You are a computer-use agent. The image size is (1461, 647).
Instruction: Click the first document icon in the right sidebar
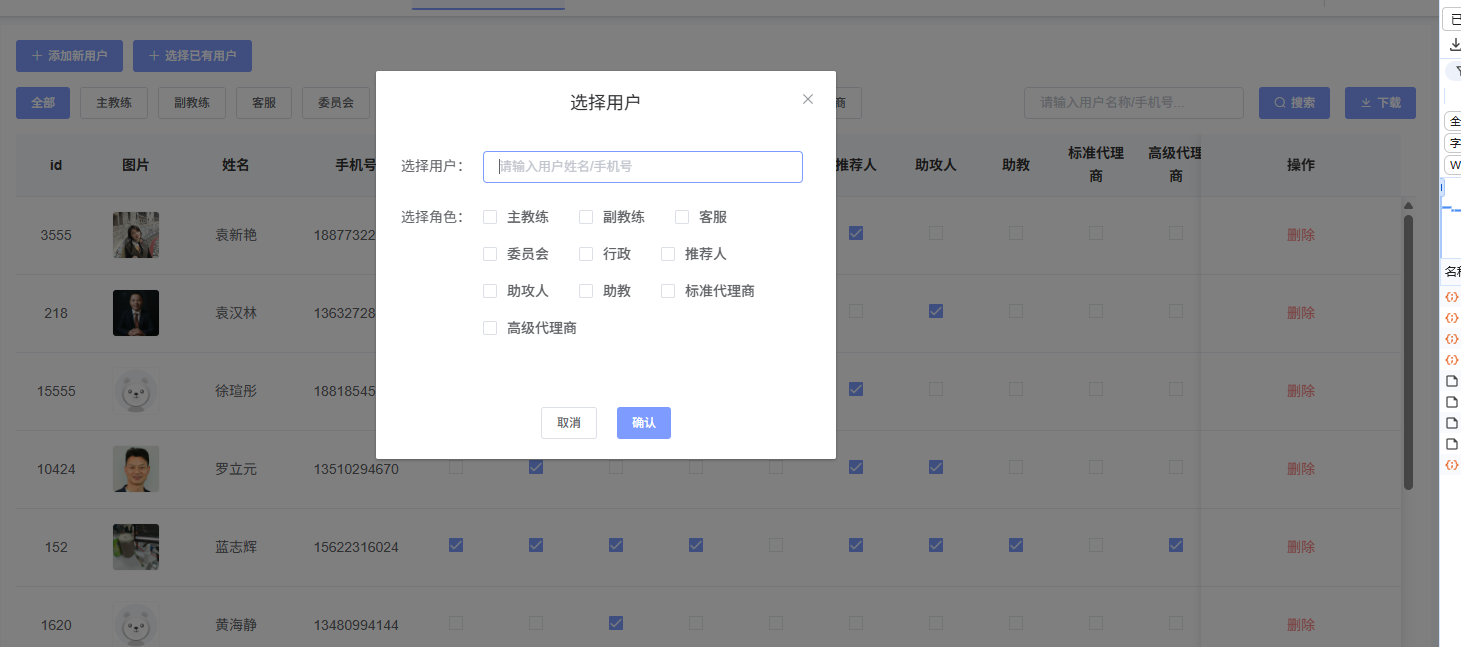tap(1452, 380)
